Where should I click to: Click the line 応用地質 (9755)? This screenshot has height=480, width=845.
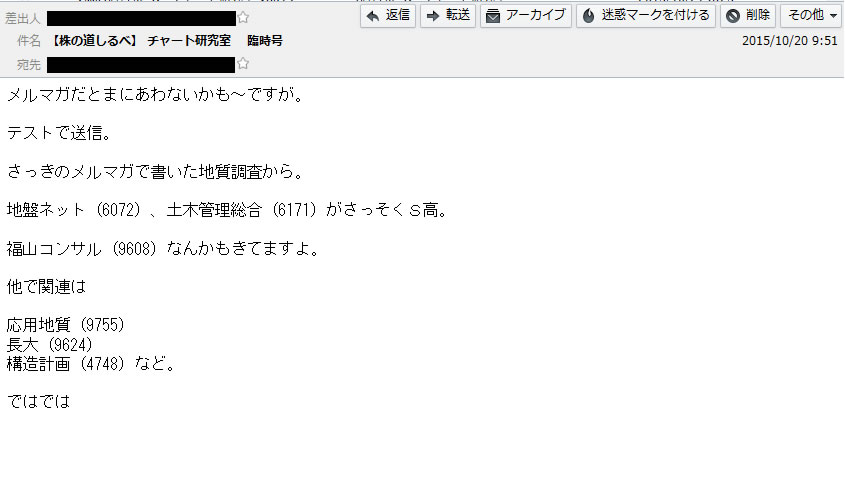coord(66,325)
